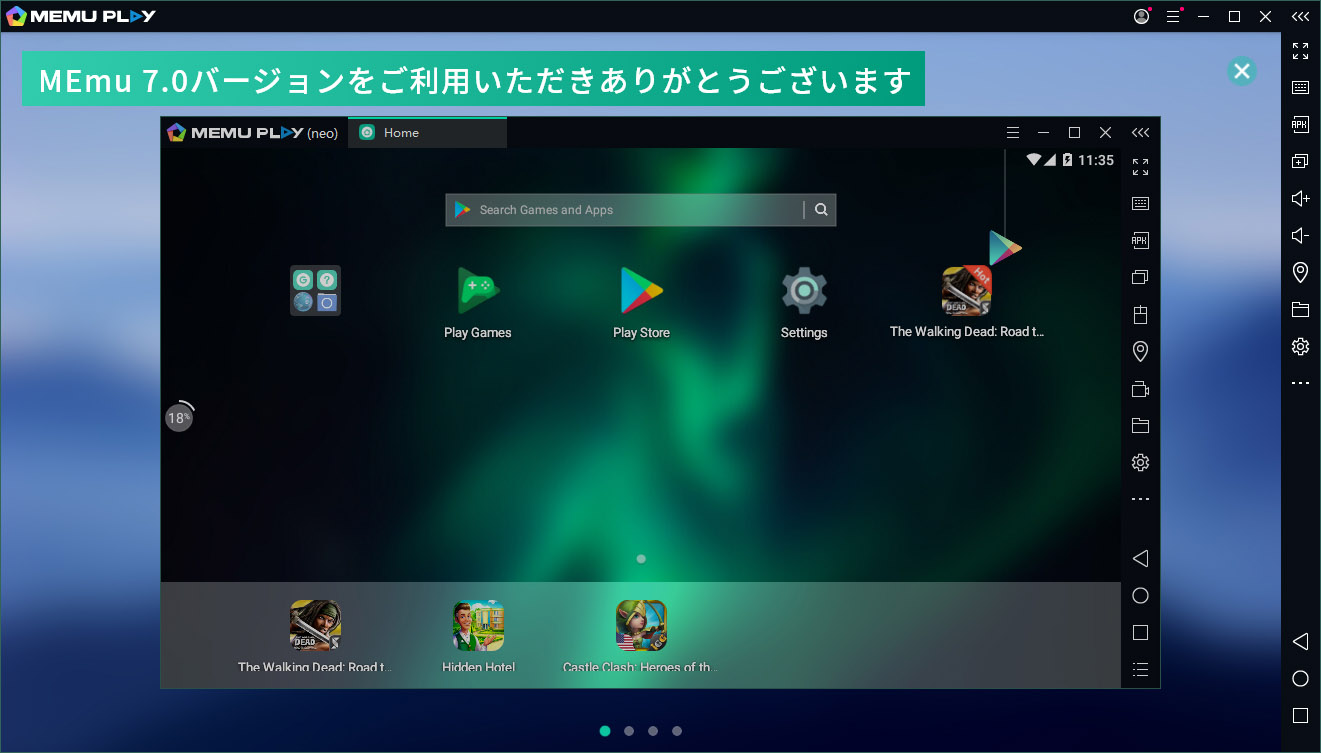This screenshot has width=1321, height=753.
Task: Open The Walking Dead icon with Hot badge
Action: click(967, 301)
